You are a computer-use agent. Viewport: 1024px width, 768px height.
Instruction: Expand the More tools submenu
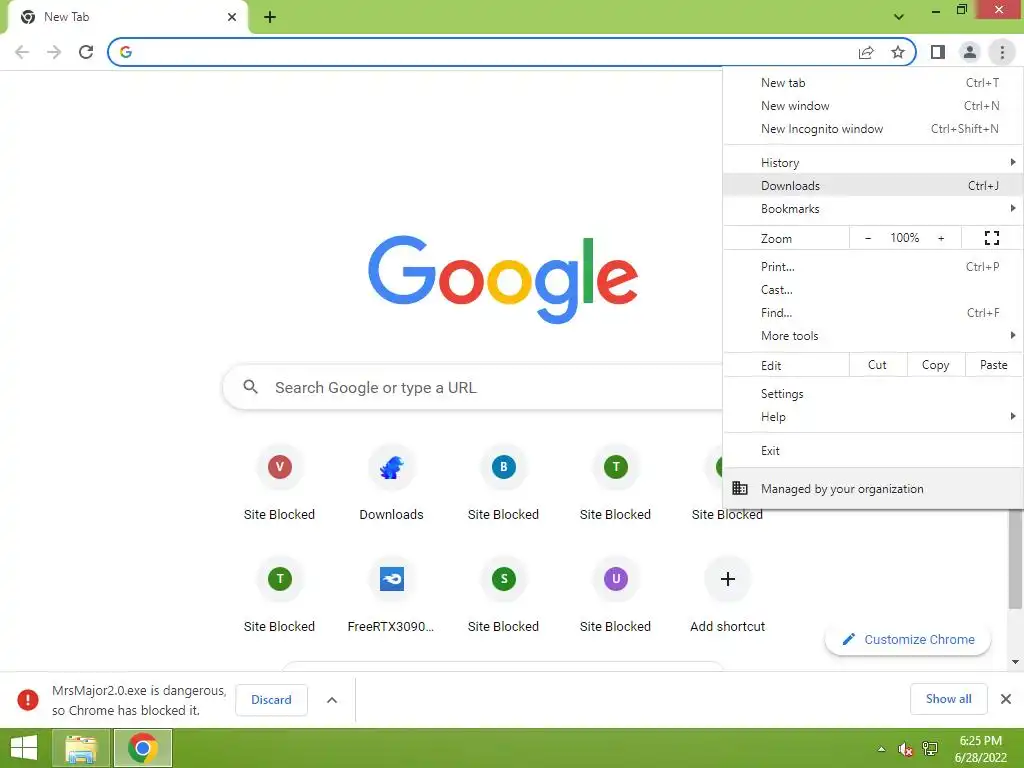tap(873, 336)
